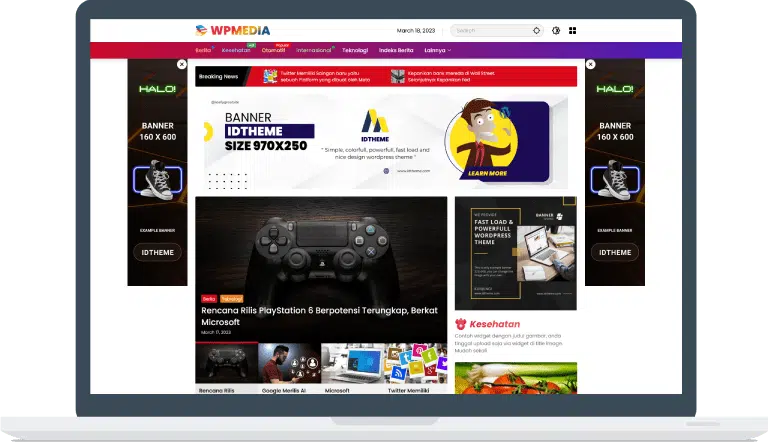
Task: Open the Indeks Berita menu item
Action: [396, 50]
